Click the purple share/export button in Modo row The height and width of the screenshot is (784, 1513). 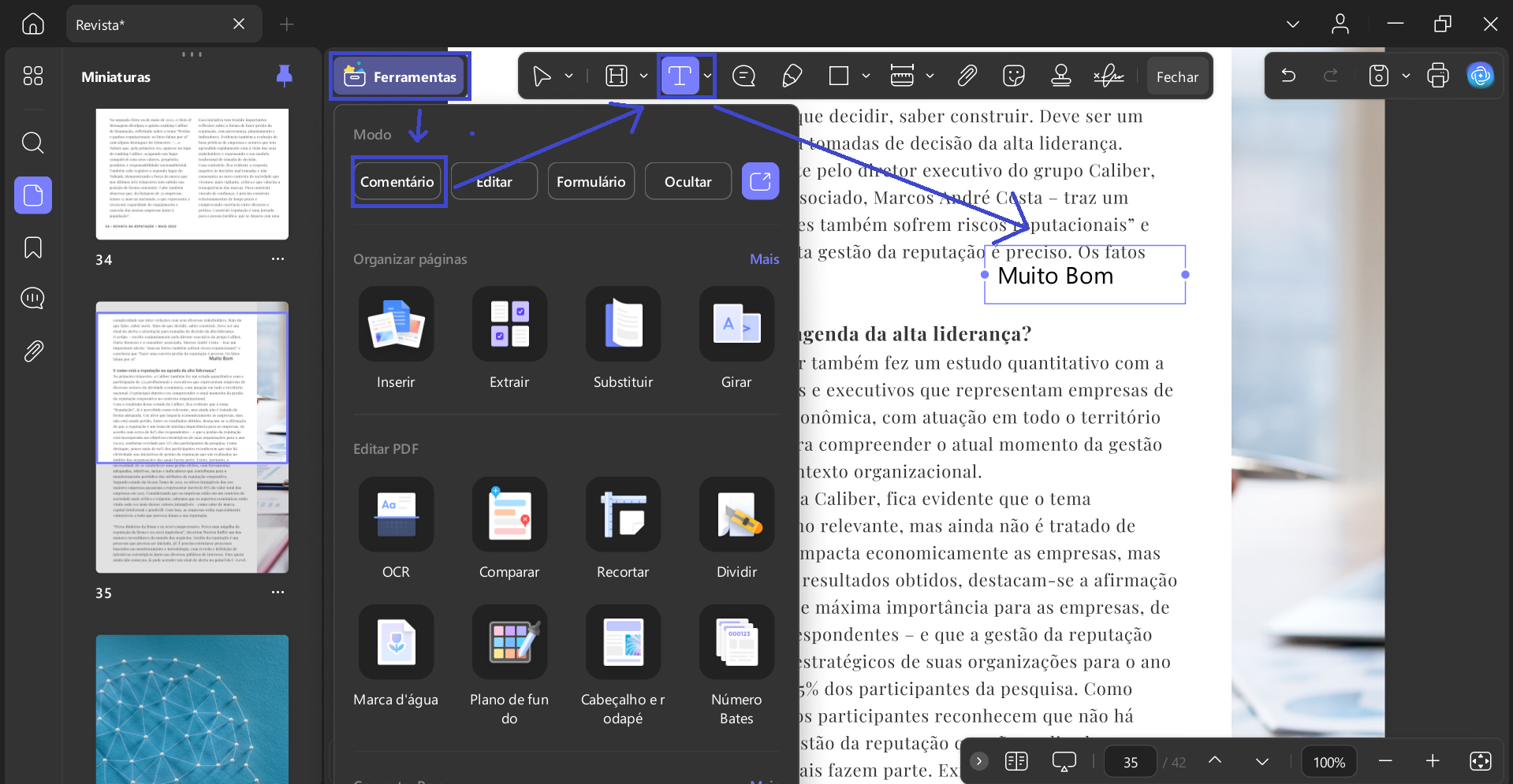[x=761, y=181]
